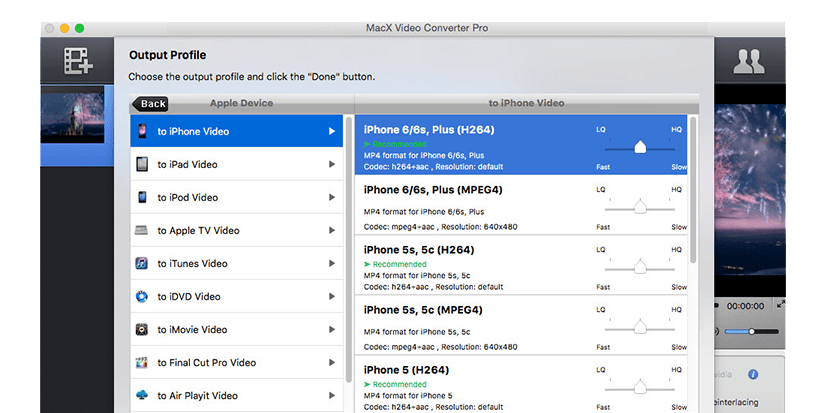Image resolution: width=826 pixels, height=413 pixels.
Task: Choose iPhone 5 (H264) profile
Action: 521,385
